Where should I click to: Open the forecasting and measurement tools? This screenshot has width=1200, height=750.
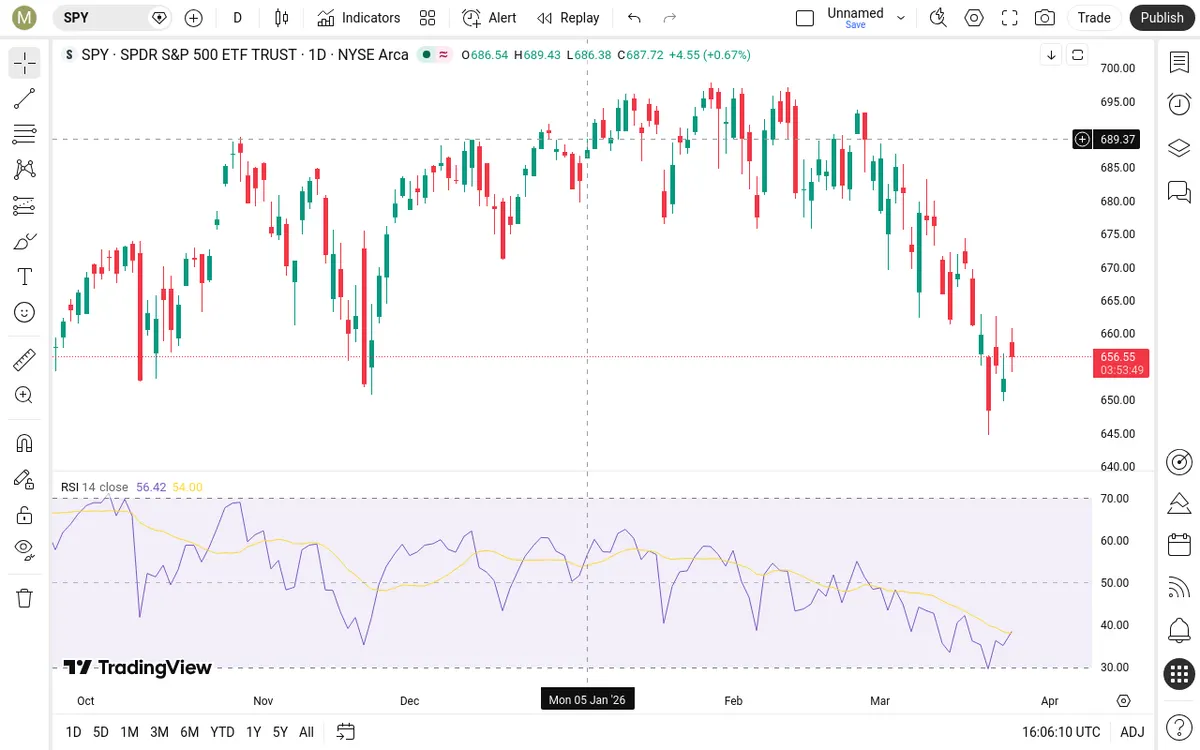coord(25,206)
